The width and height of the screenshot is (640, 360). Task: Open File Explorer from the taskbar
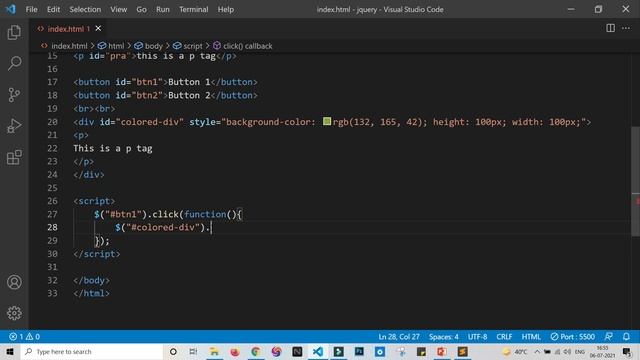(x=214, y=351)
